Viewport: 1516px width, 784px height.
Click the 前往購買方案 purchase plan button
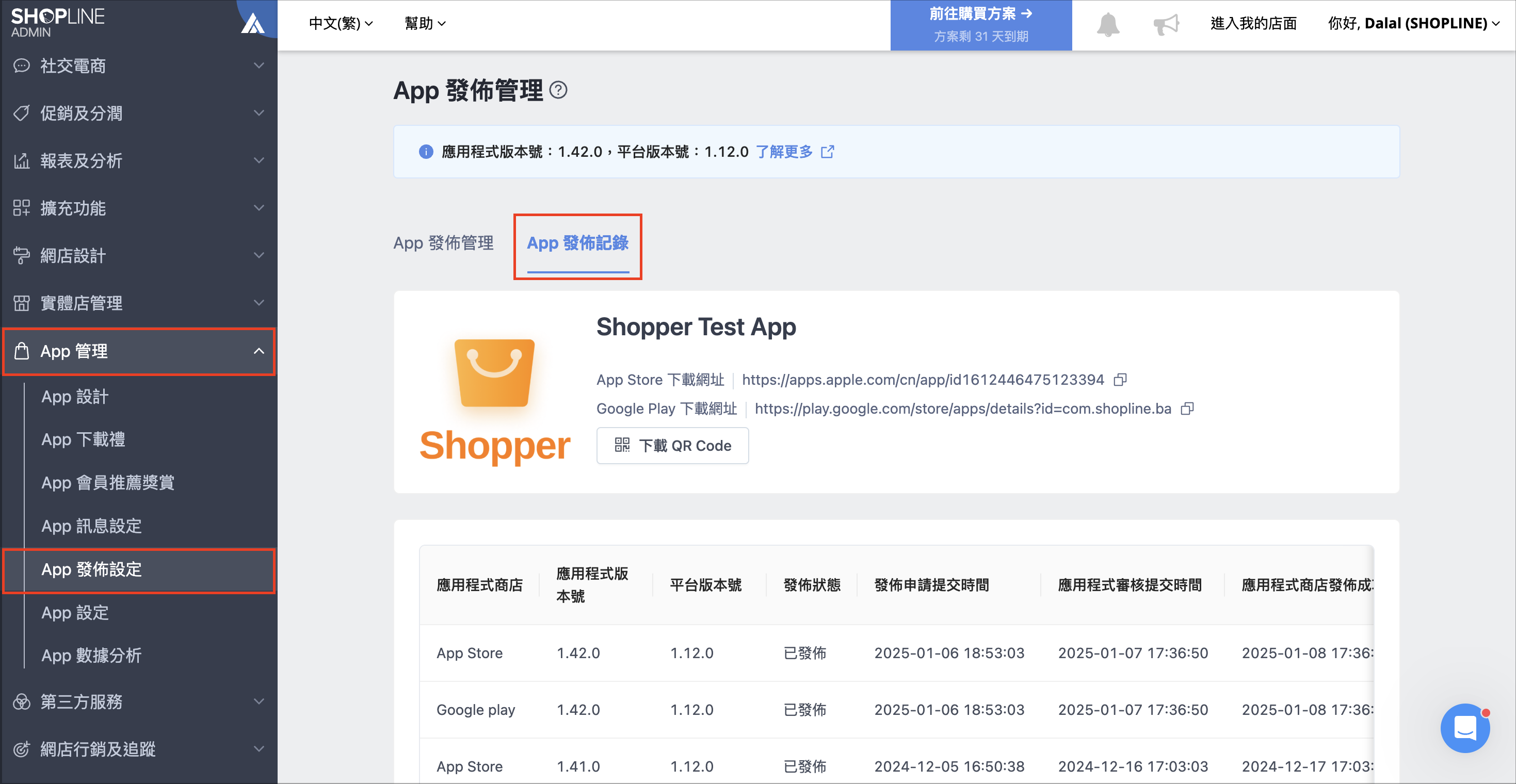pos(981,25)
